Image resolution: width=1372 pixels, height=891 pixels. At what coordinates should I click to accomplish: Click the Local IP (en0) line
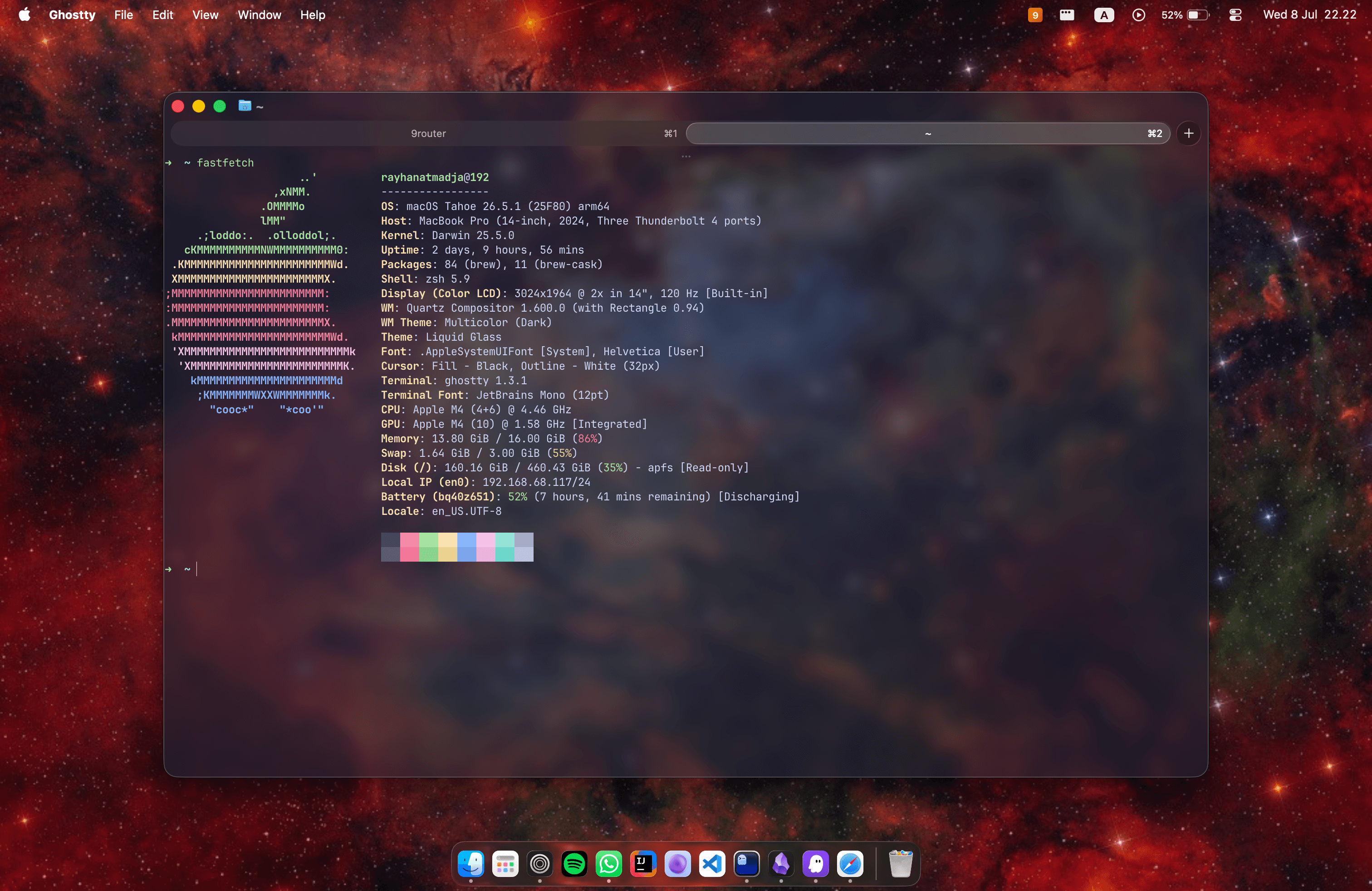tap(485, 482)
